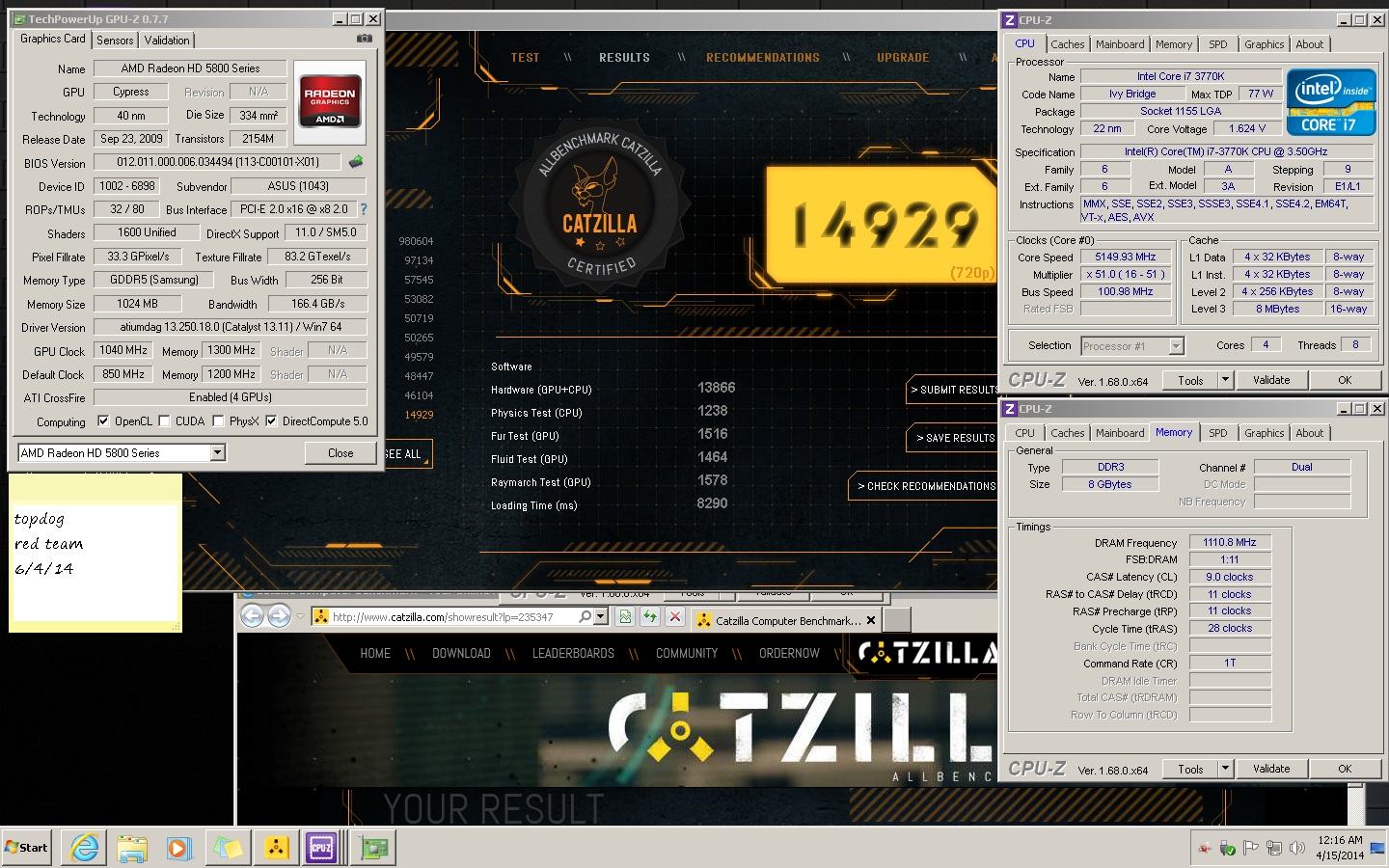Click the sticky note with topdog text

coord(95,553)
